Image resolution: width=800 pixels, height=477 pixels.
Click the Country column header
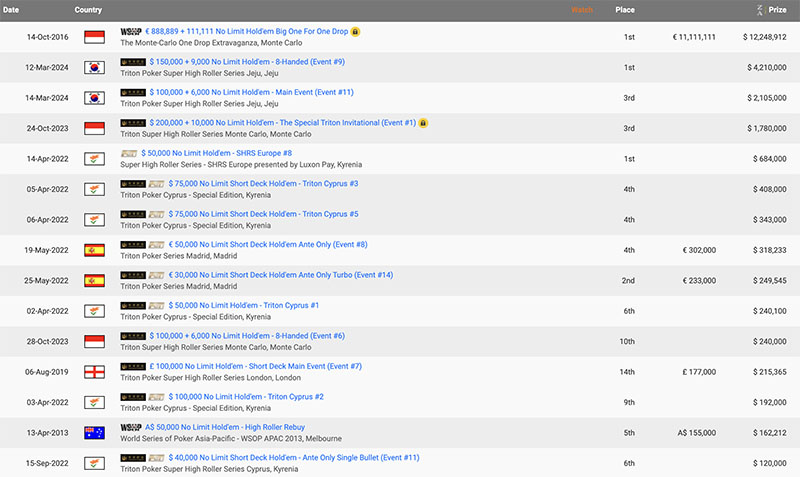click(88, 10)
